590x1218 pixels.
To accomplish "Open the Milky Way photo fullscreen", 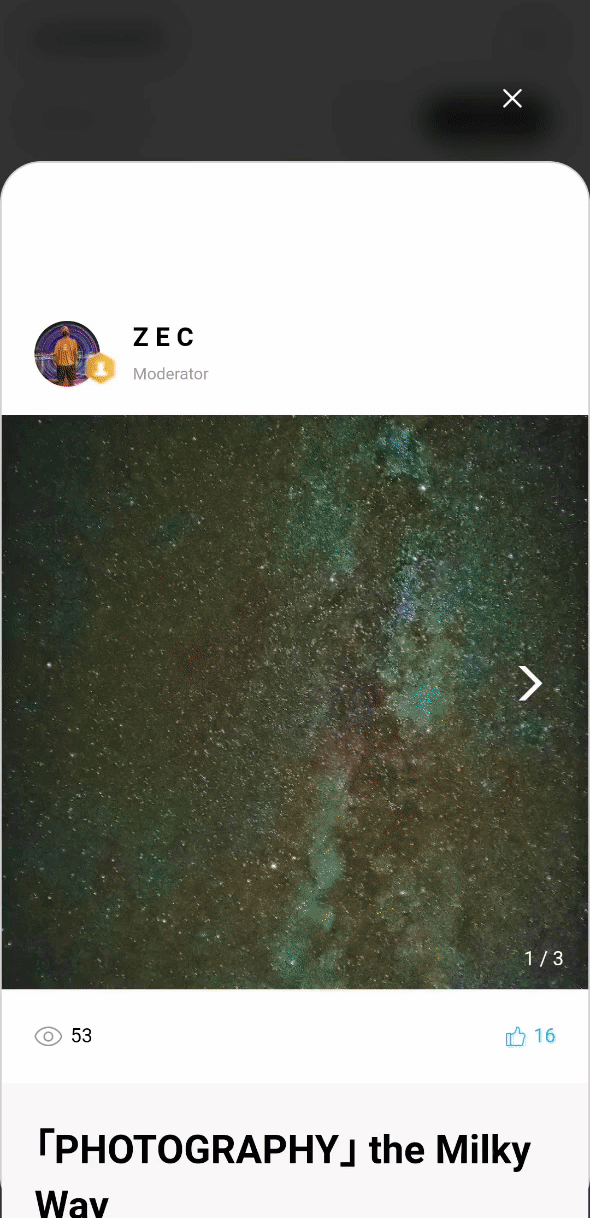I will [295, 702].
